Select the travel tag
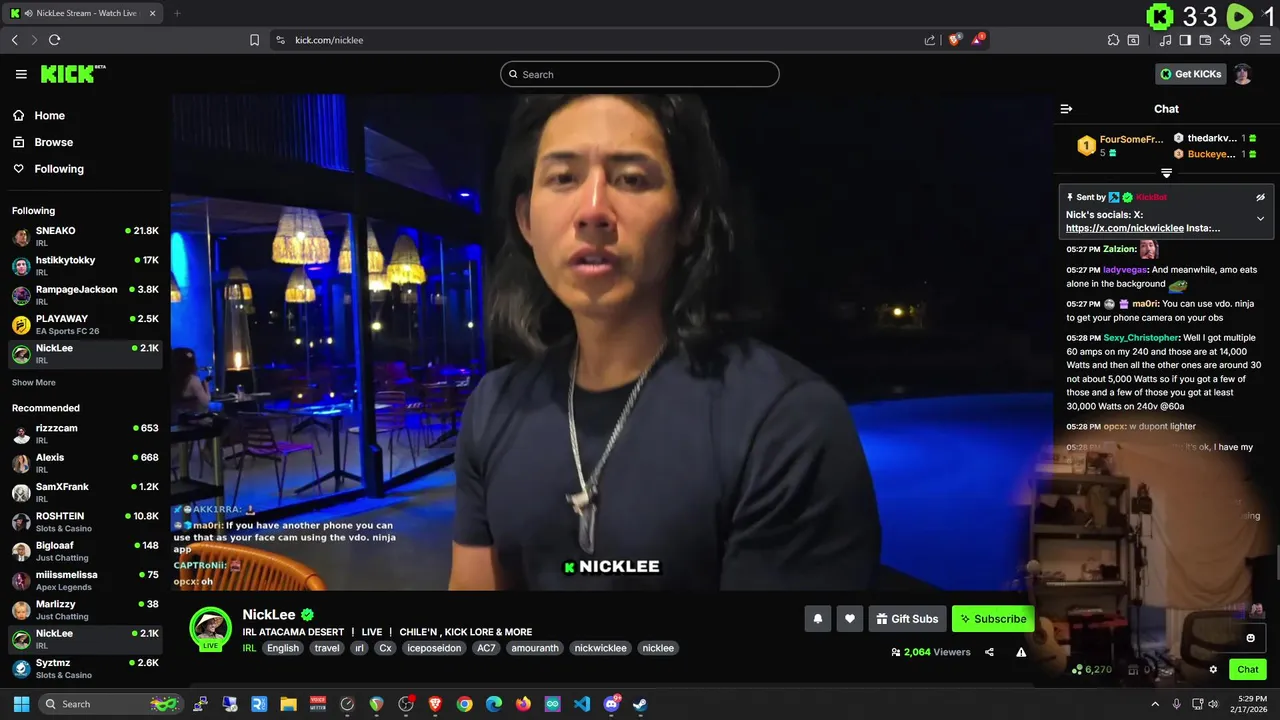 (327, 648)
